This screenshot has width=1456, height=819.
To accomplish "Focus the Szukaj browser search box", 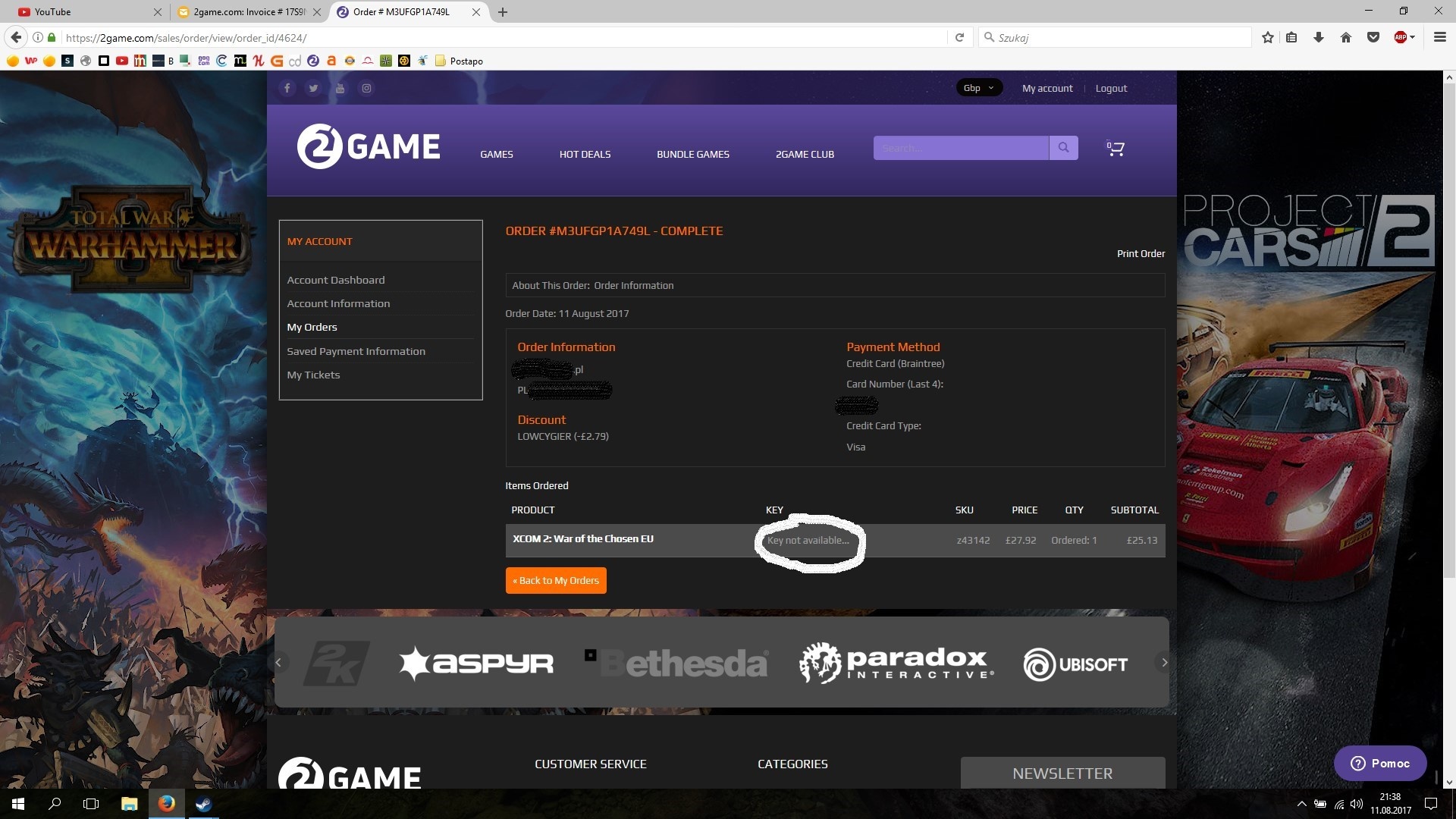I will tap(1115, 37).
